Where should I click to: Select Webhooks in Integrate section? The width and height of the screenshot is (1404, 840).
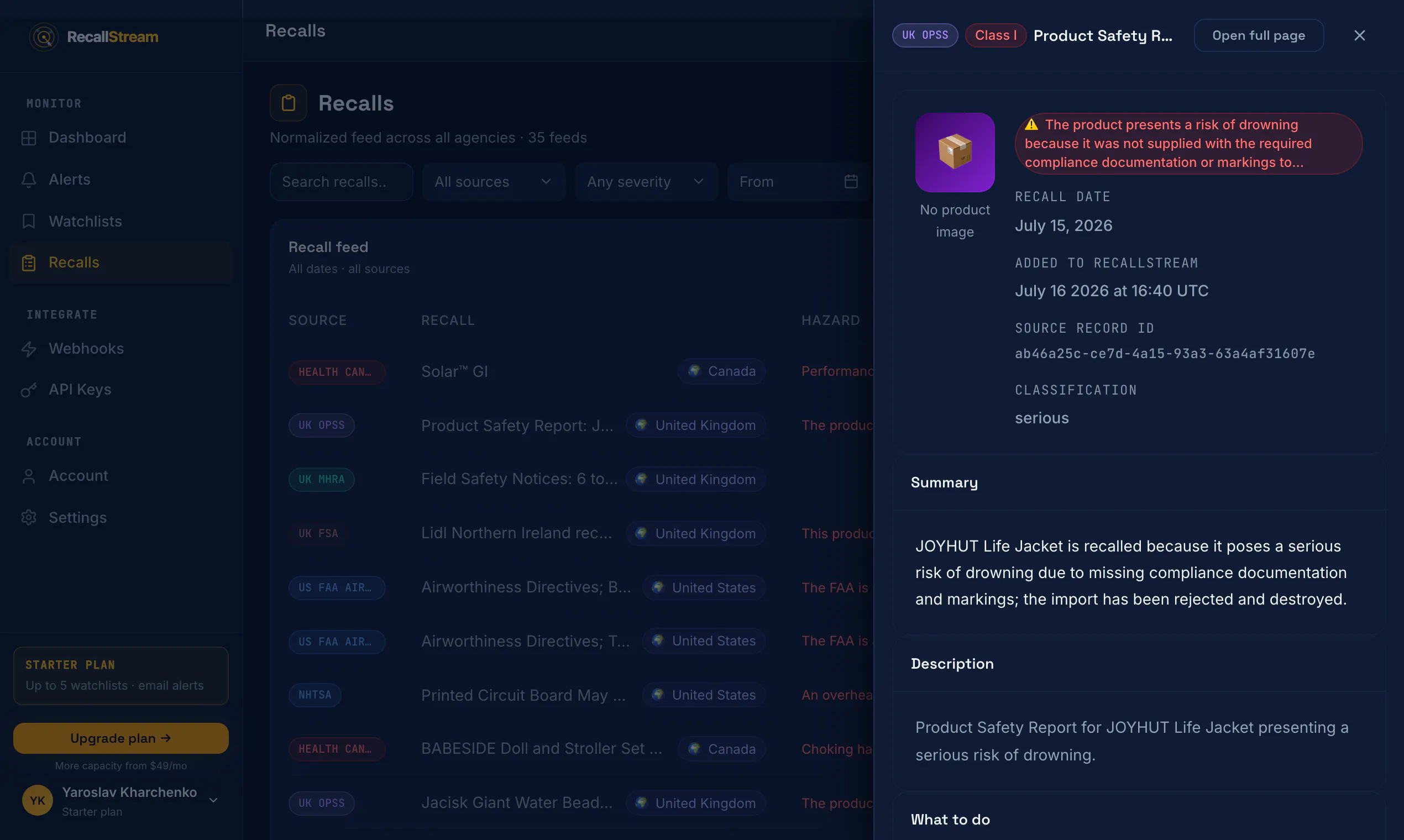[121, 349]
